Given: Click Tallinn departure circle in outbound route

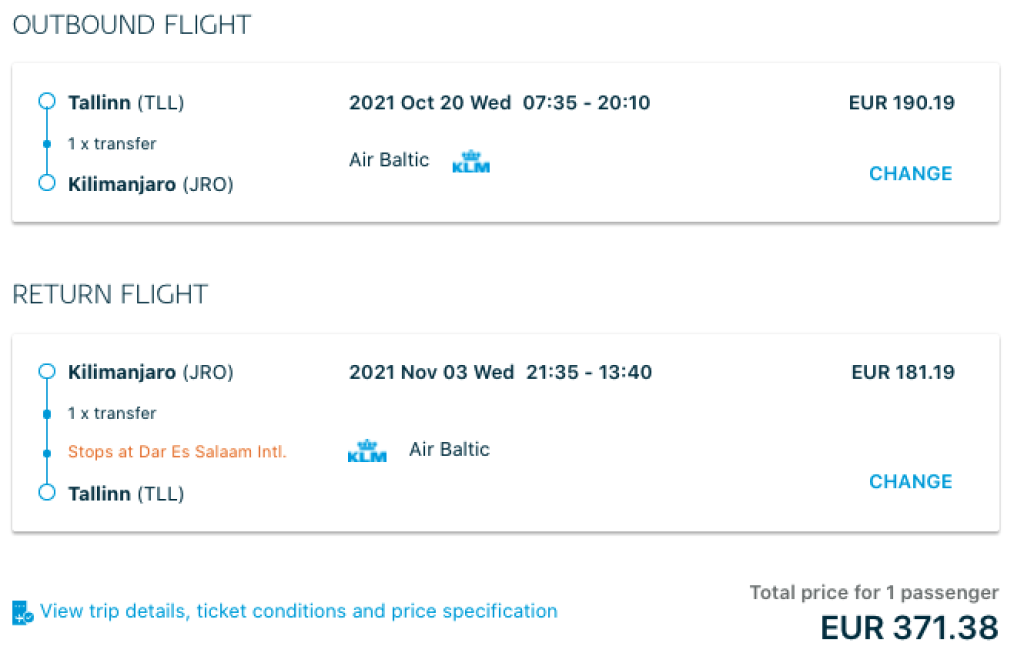Looking at the screenshot, I should [46, 102].
